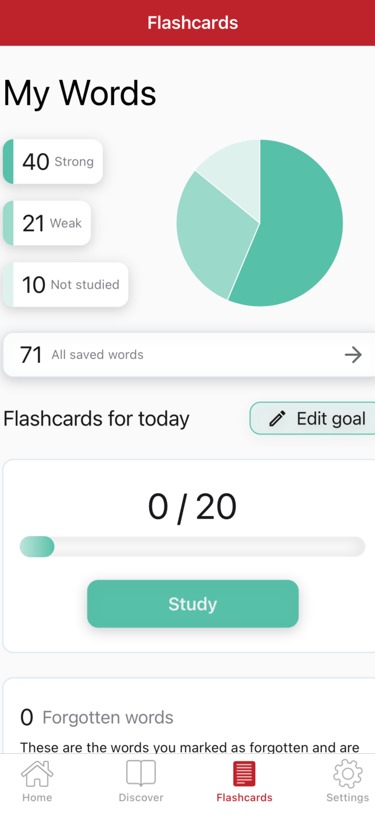Switch to the Discover tab label
Screen dimensions: 375x817
pos(141,798)
